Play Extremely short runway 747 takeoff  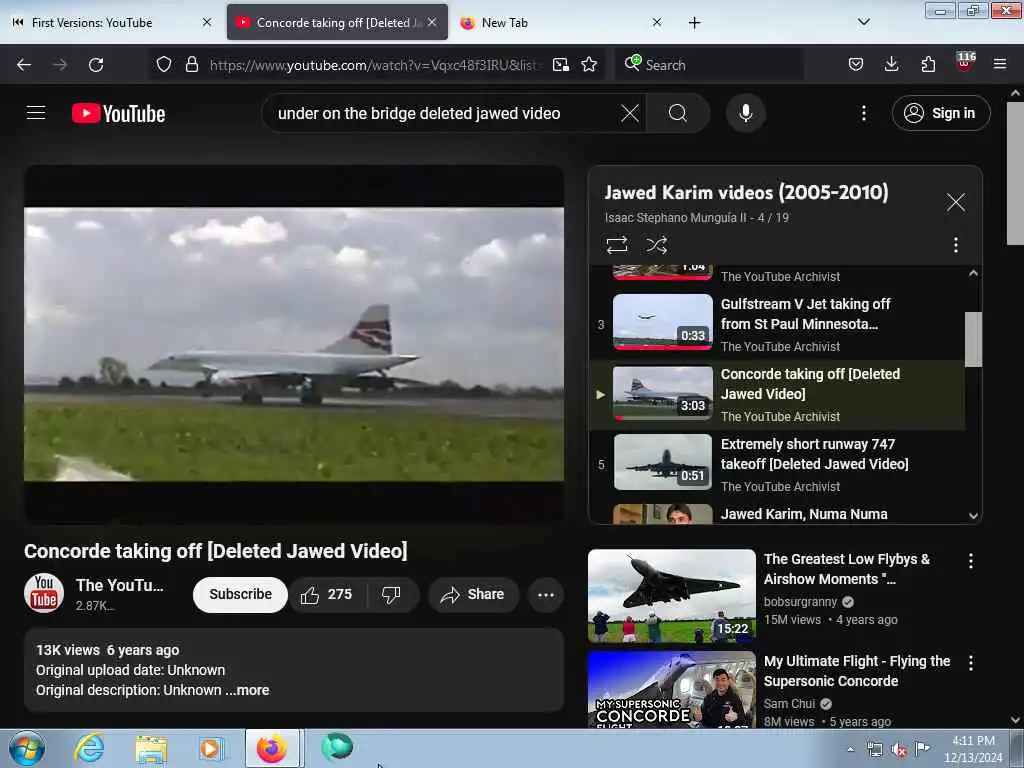777,464
